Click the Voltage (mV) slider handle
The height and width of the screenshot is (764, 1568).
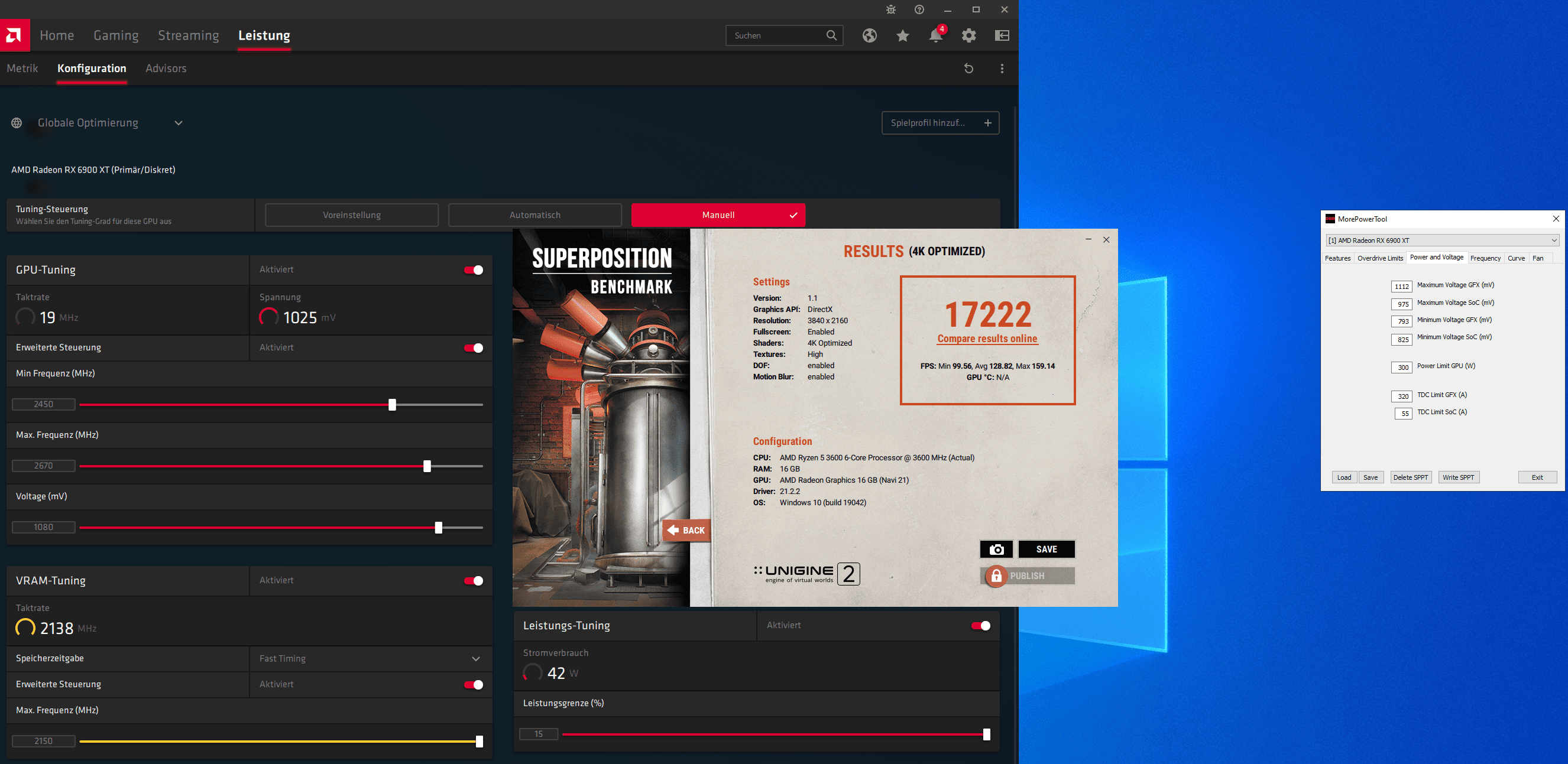pyautogui.click(x=438, y=528)
